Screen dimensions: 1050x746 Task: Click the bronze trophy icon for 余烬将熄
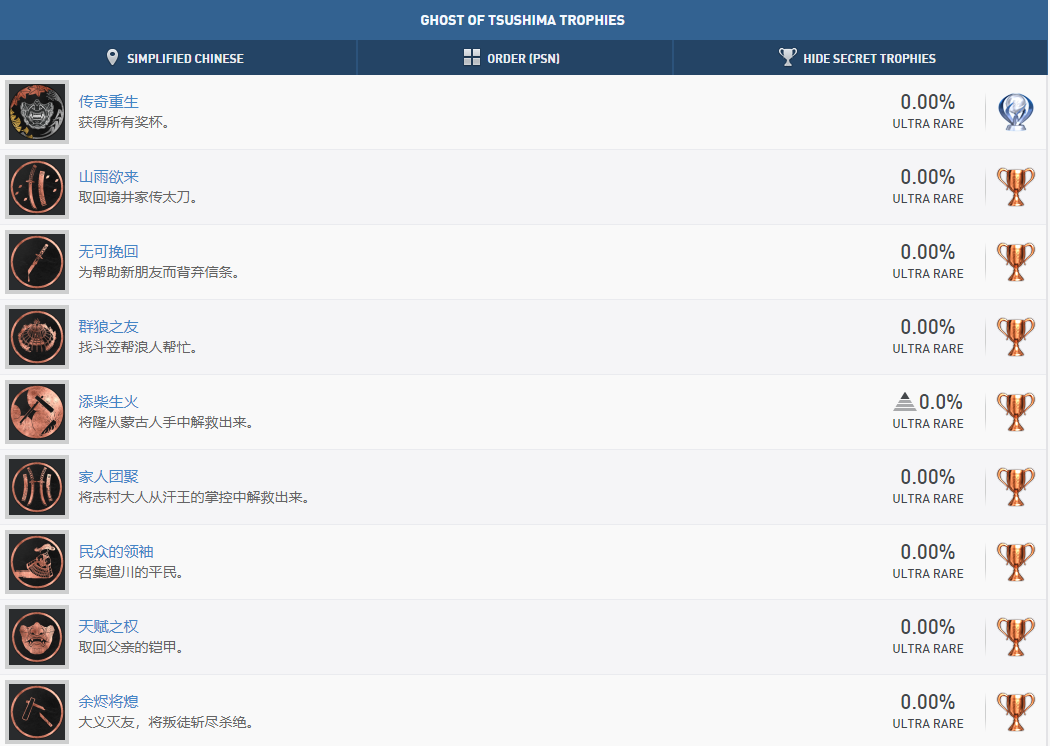tap(1016, 712)
